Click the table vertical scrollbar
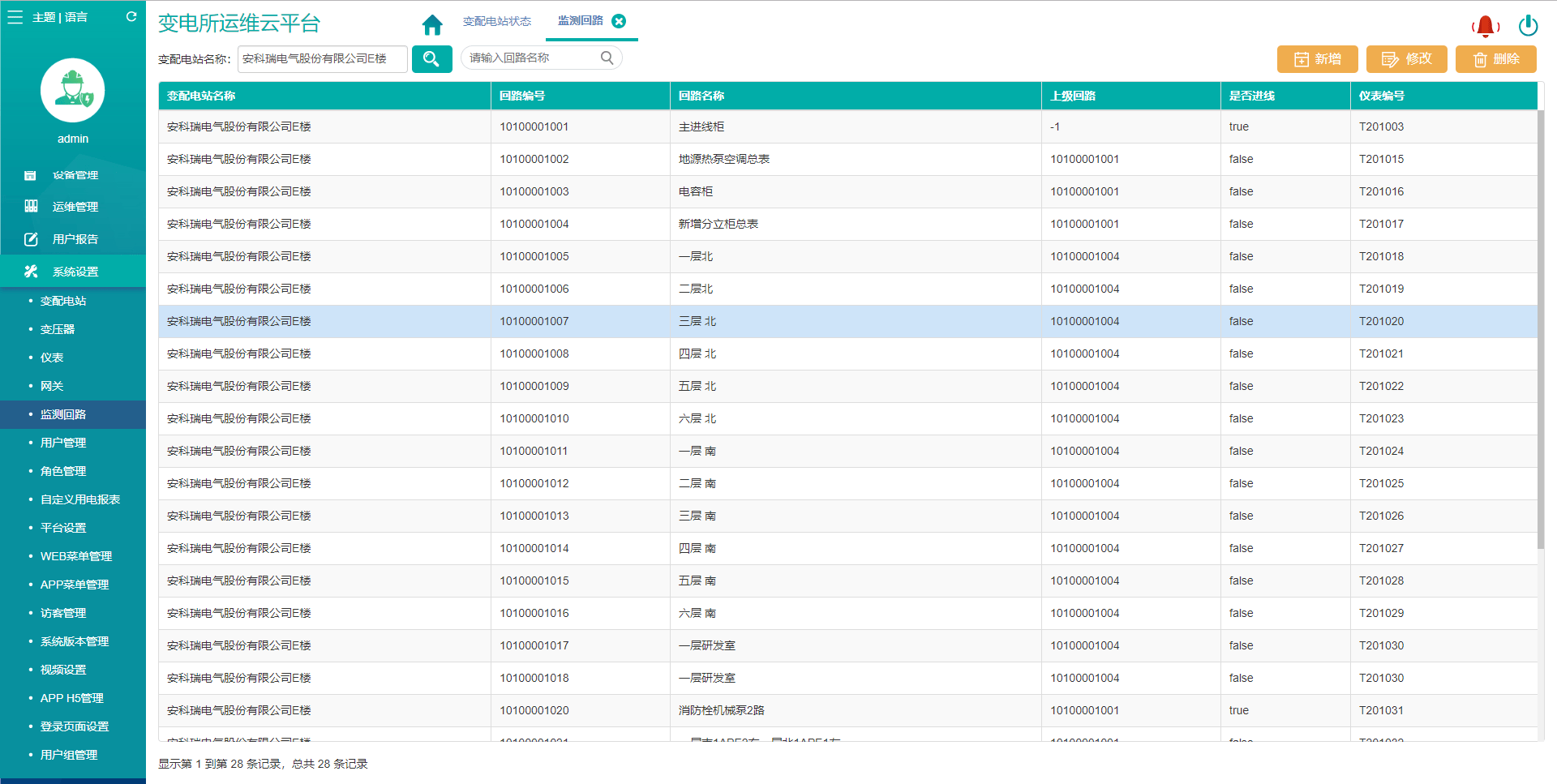1557x784 pixels. click(1541, 328)
